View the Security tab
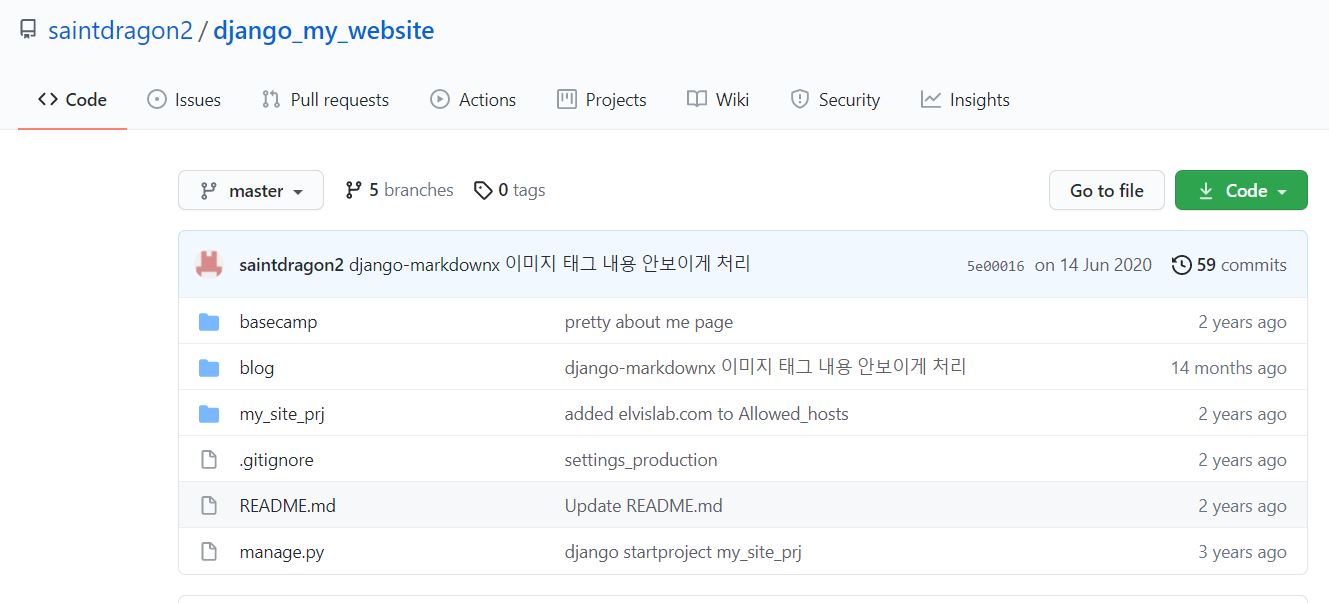1329x603 pixels. point(835,100)
